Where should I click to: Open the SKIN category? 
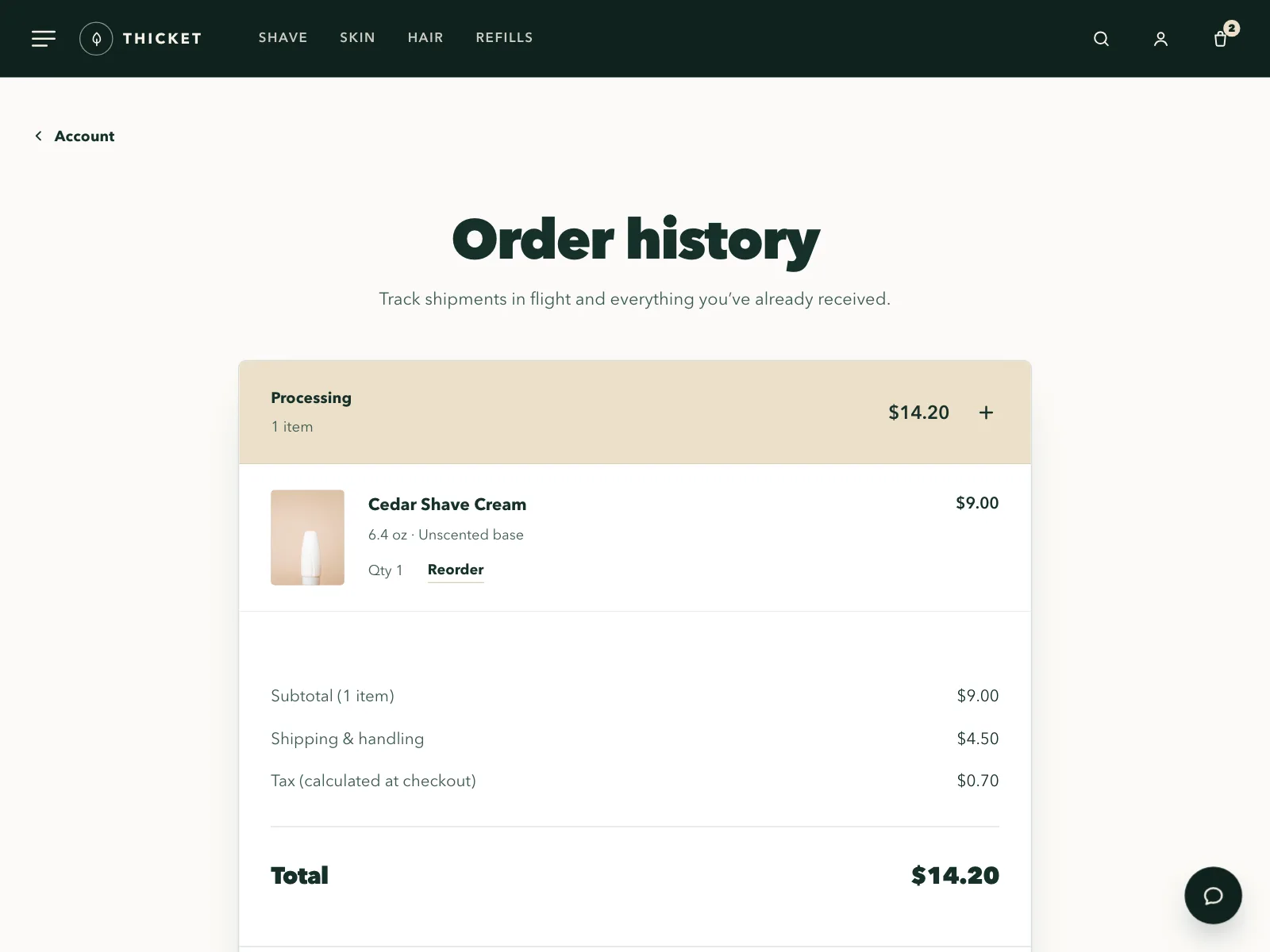point(357,37)
